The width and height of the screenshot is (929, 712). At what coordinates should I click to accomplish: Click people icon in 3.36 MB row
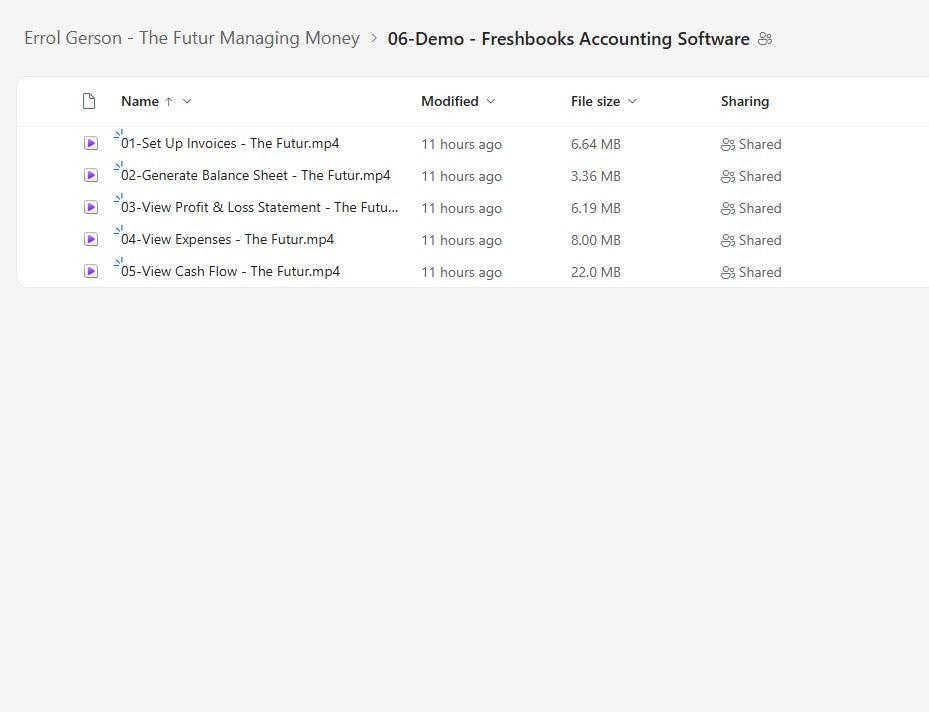coord(728,177)
